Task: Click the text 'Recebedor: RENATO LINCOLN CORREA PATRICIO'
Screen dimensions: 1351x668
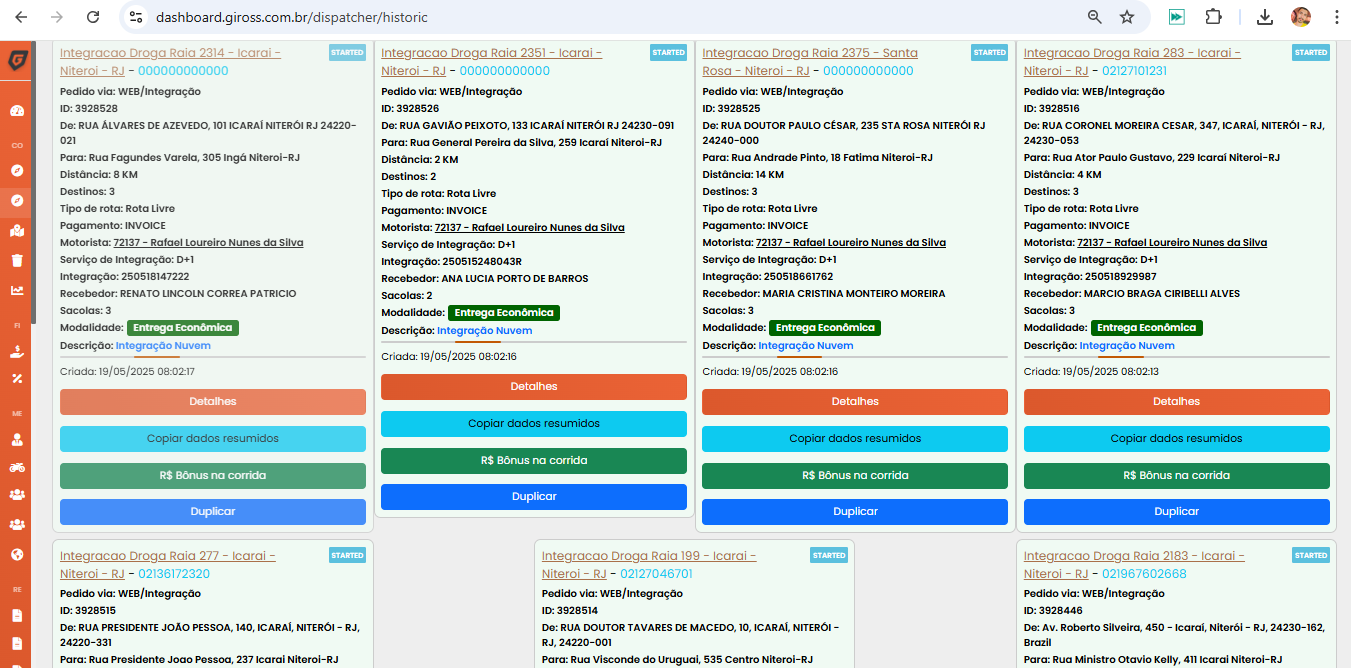Action: pyautogui.click(x=178, y=294)
